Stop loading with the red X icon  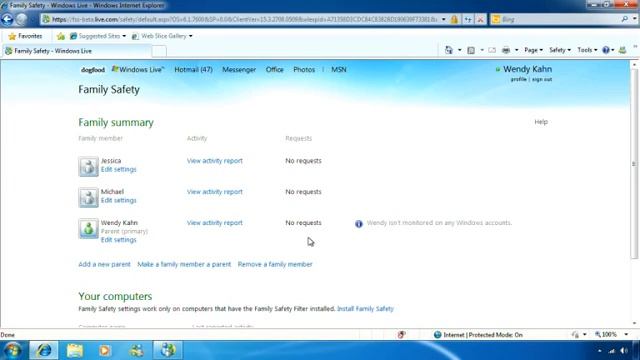480,19
